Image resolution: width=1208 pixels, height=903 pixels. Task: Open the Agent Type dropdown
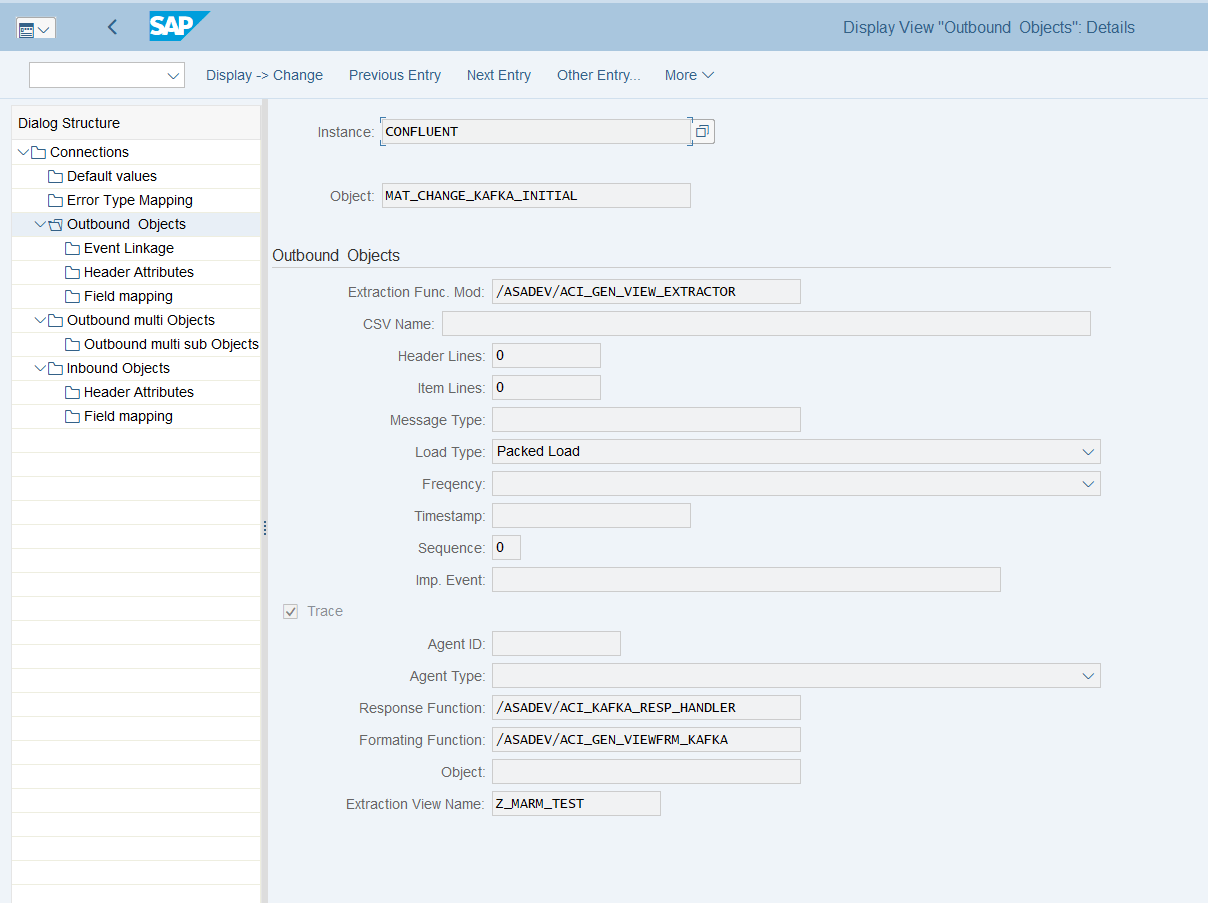(x=1088, y=676)
